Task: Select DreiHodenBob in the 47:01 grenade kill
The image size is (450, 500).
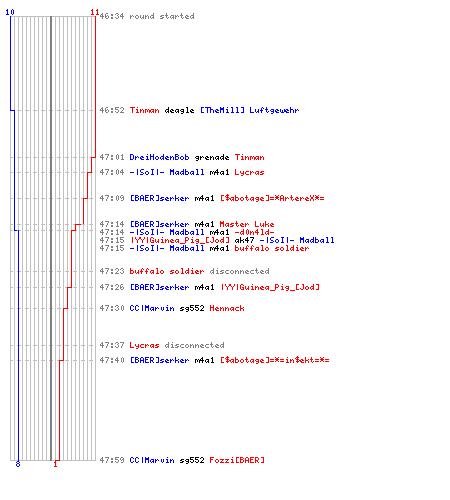Action: (x=159, y=157)
